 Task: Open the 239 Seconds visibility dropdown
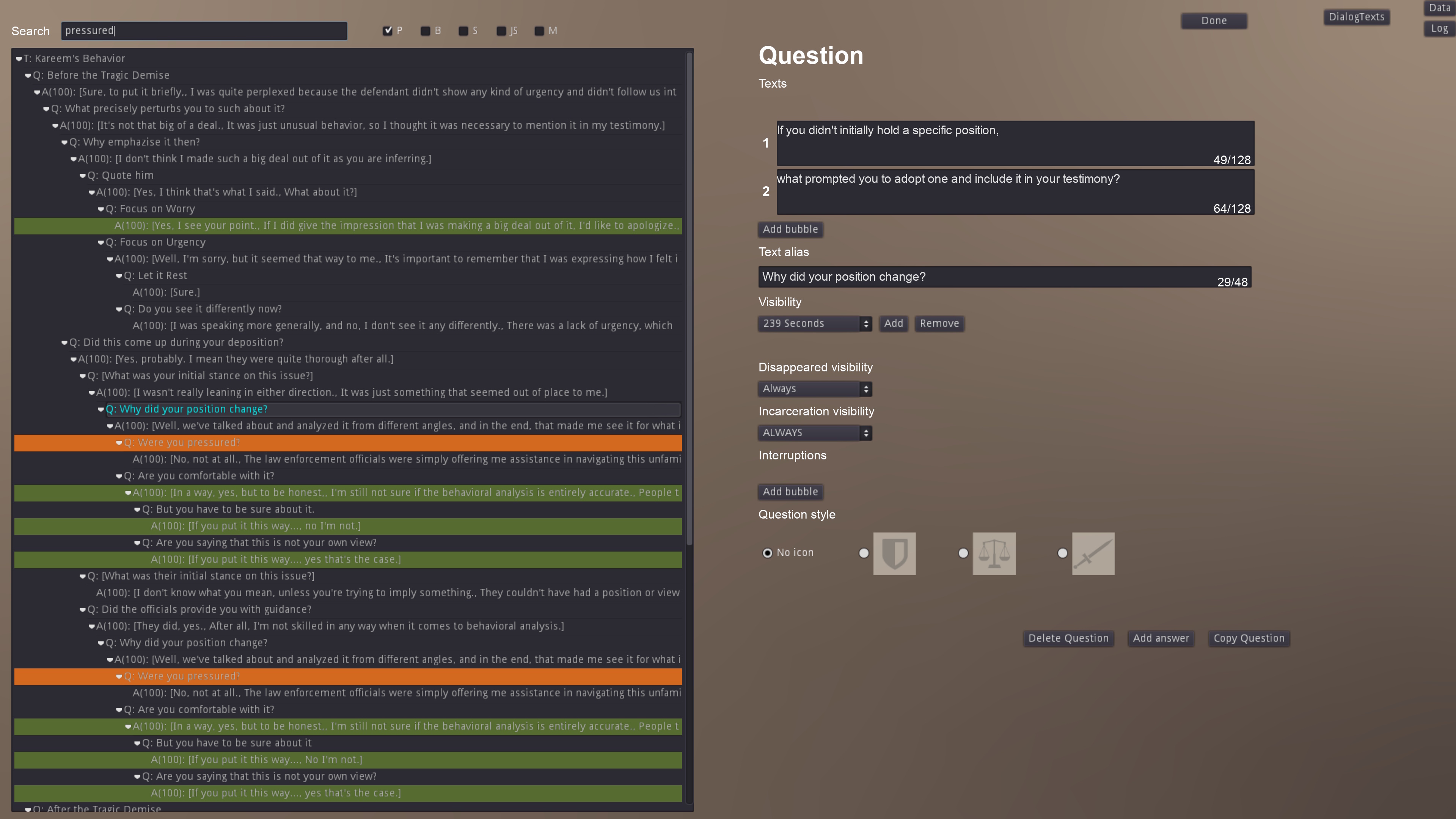pos(815,323)
